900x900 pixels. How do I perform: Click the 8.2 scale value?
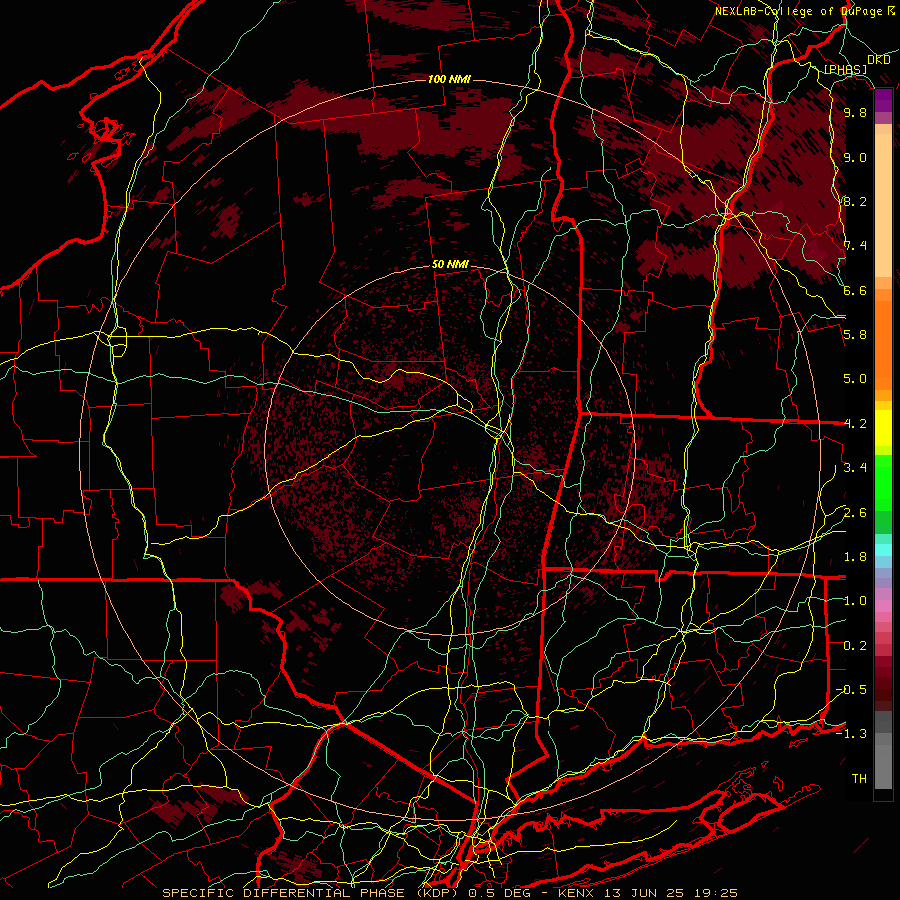click(855, 201)
